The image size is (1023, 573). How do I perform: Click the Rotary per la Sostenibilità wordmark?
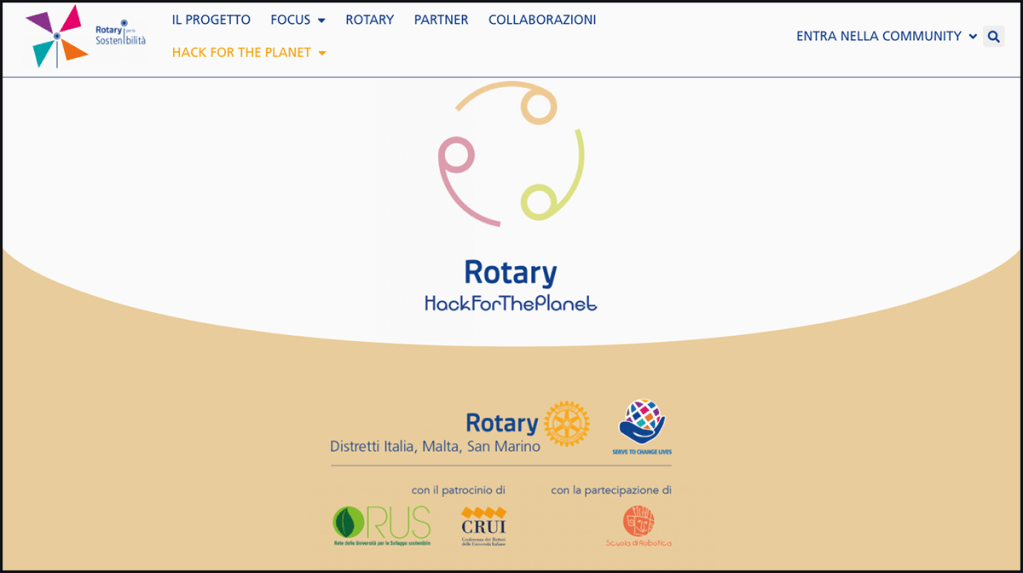(x=120, y=34)
